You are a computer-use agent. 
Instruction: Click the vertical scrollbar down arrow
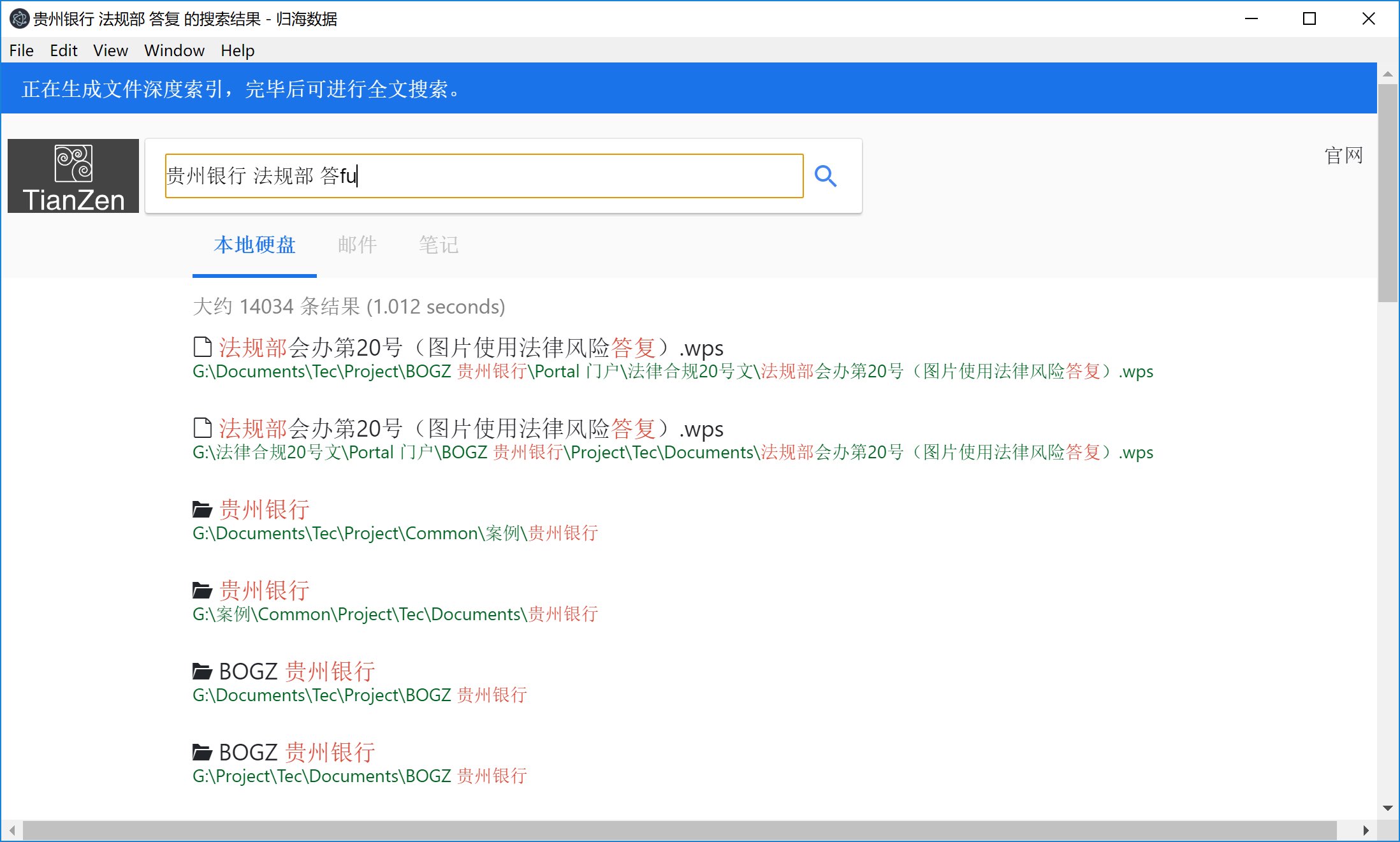(x=1388, y=808)
